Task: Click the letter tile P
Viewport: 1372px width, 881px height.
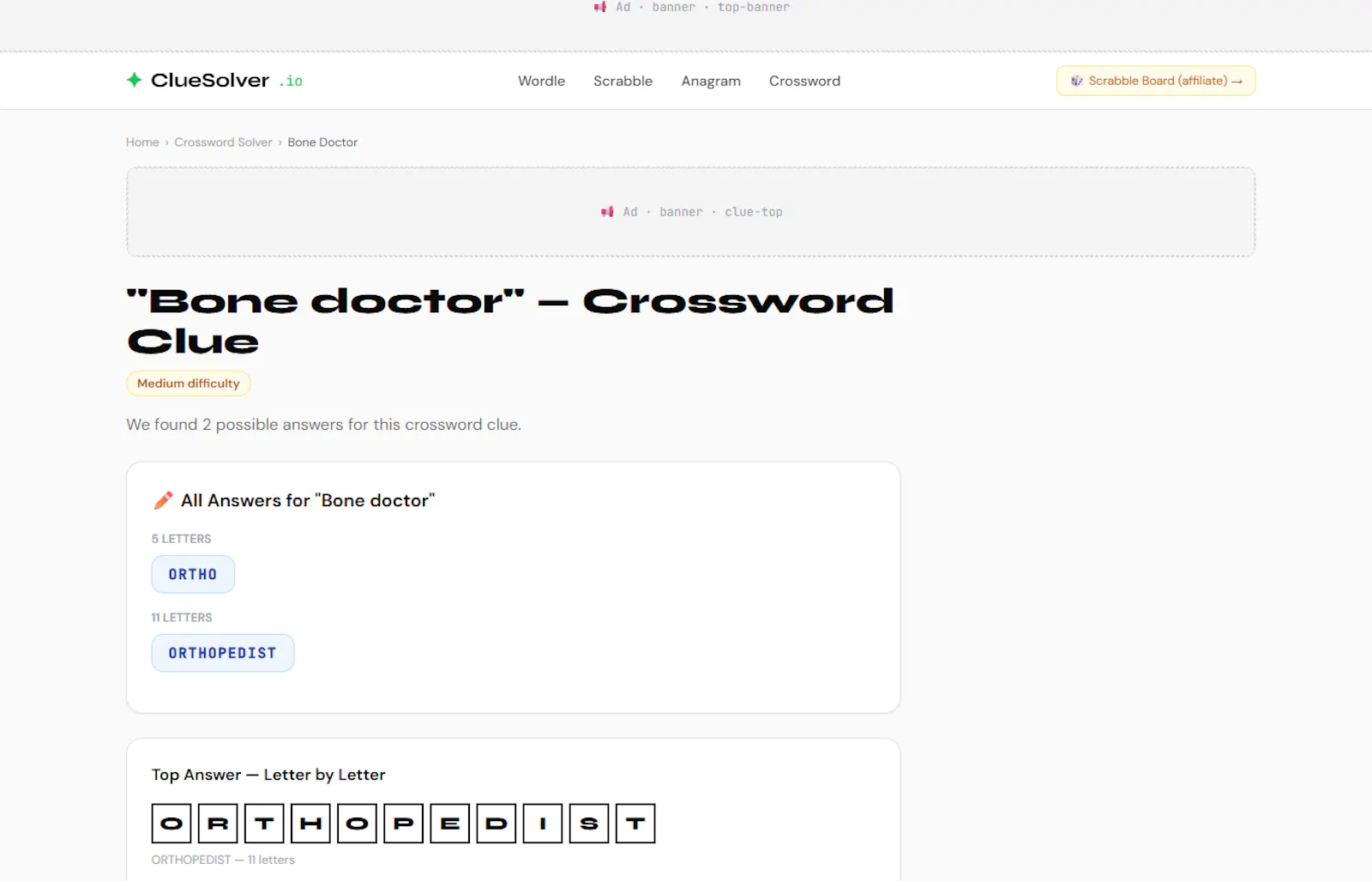Action: coord(403,824)
